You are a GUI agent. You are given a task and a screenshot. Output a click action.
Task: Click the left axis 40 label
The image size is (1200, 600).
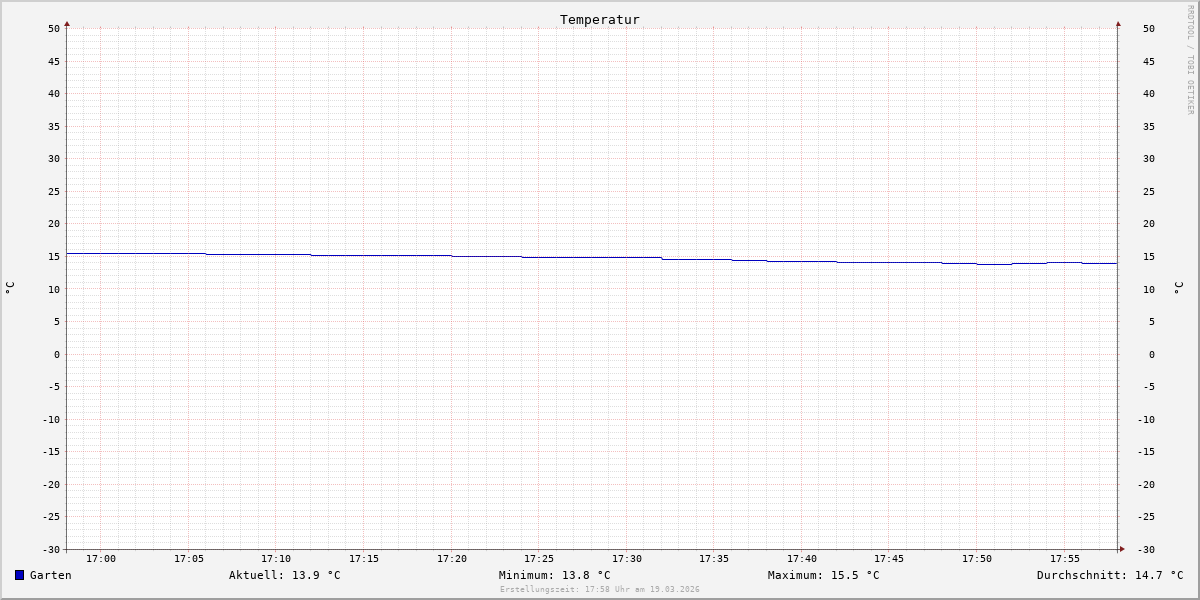pos(54,94)
